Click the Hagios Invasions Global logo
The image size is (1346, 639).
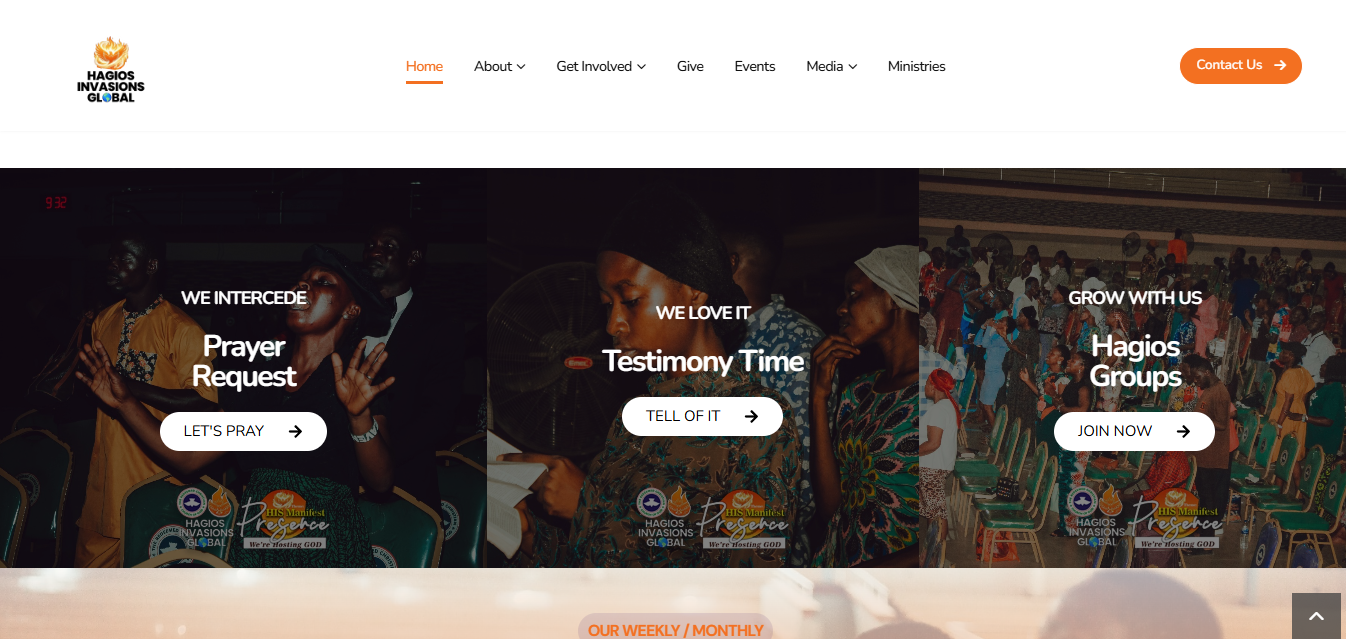[111, 70]
